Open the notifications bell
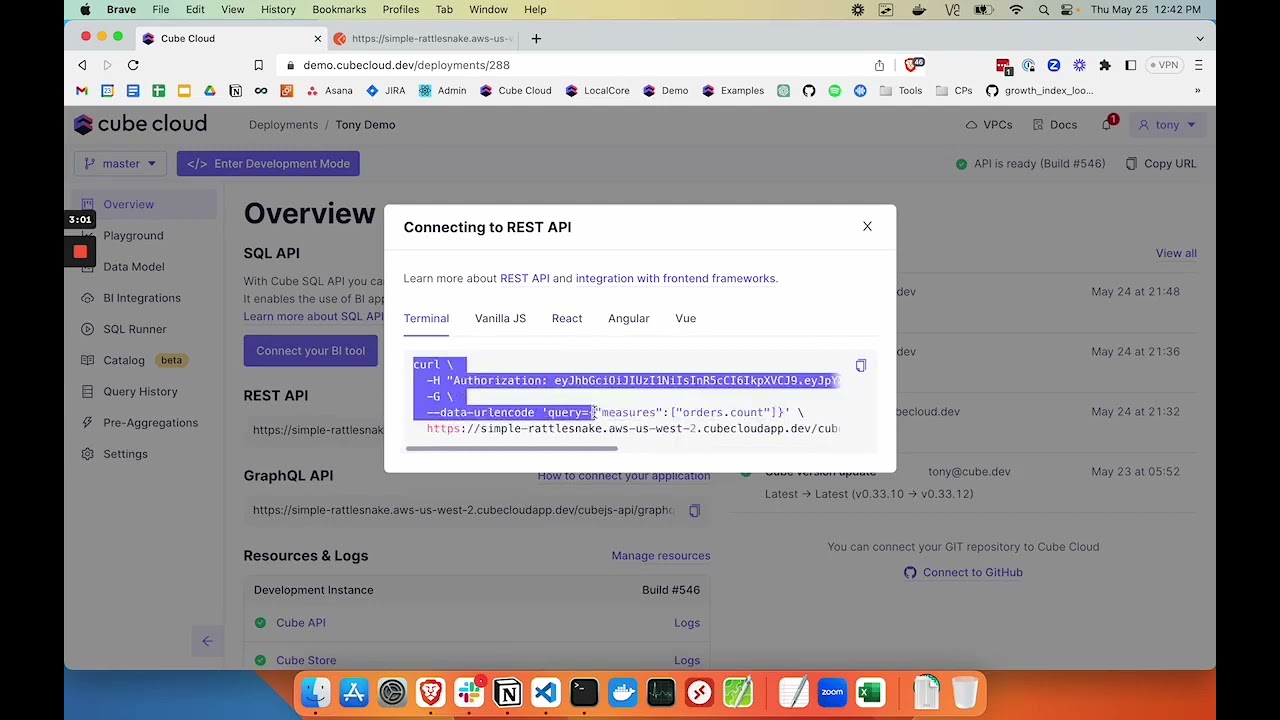This screenshot has width=1280, height=720. (1107, 125)
